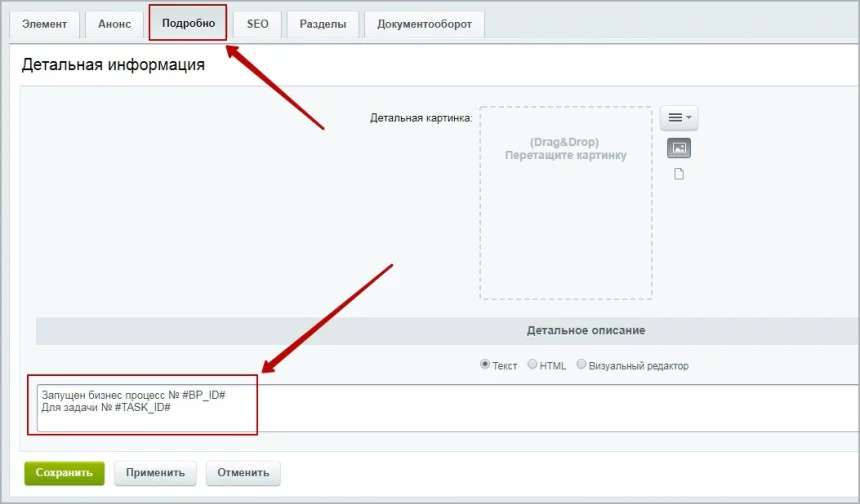Image resolution: width=860 pixels, height=504 pixels.
Task: Choose the HTML radio option
Action: coord(532,365)
